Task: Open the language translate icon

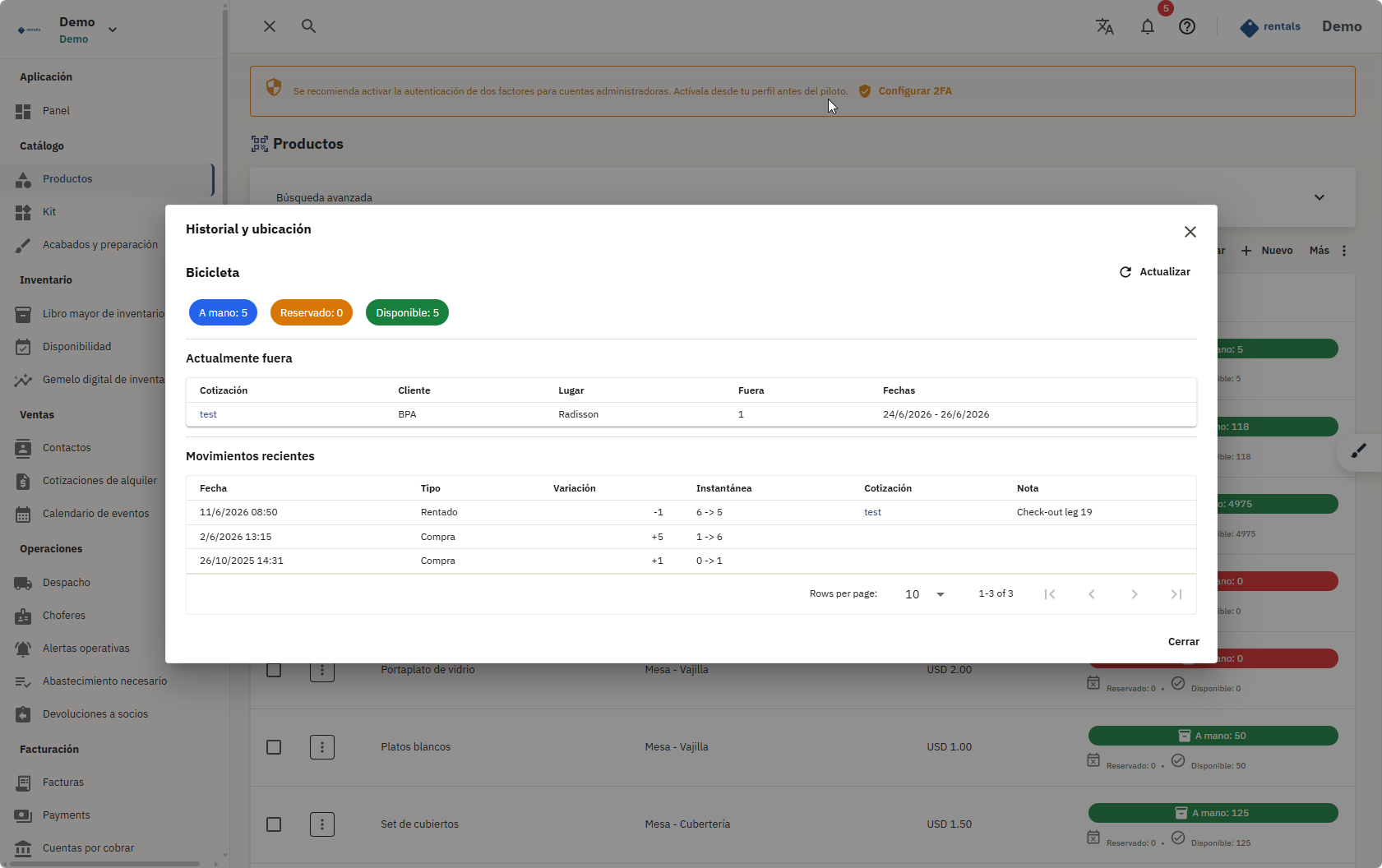Action: 1105,26
